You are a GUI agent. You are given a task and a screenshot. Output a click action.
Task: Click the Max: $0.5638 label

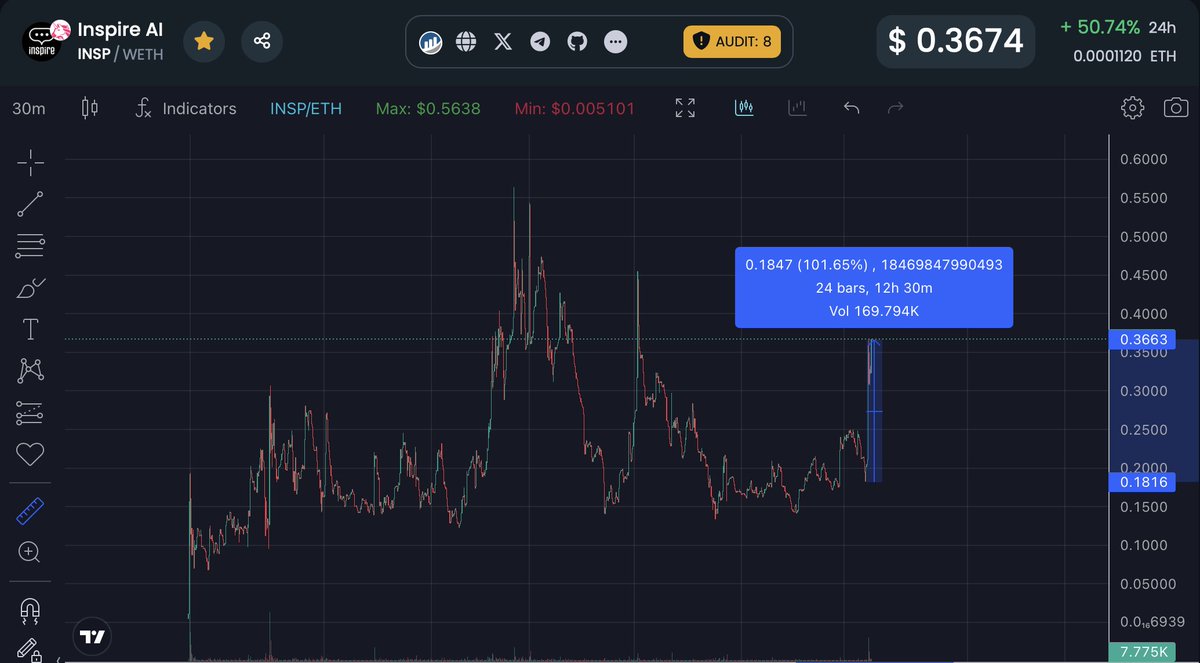428,108
